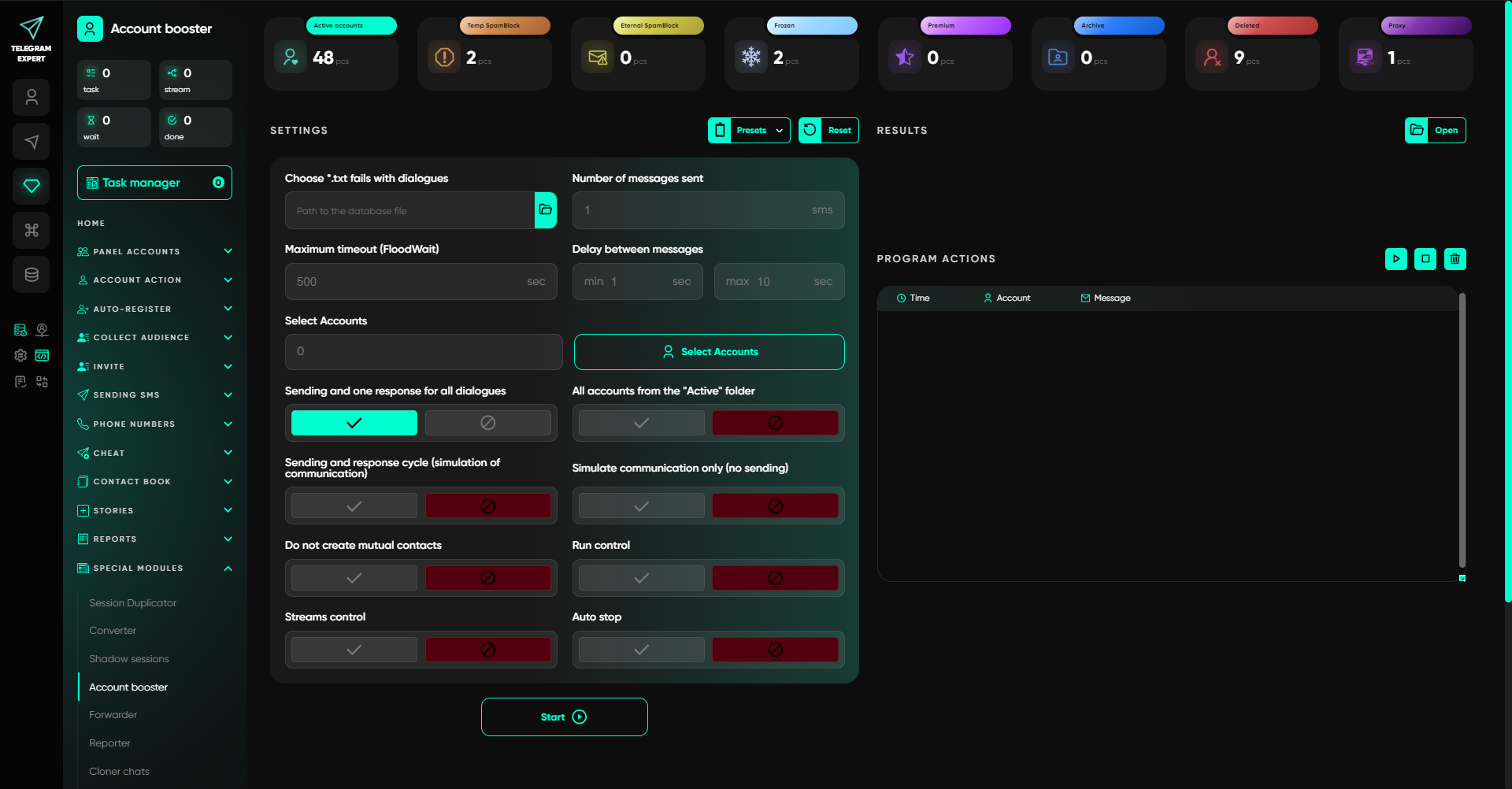Image resolution: width=1512 pixels, height=789 pixels.
Task: Collapse the Special Modules section
Action: coord(154,568)
